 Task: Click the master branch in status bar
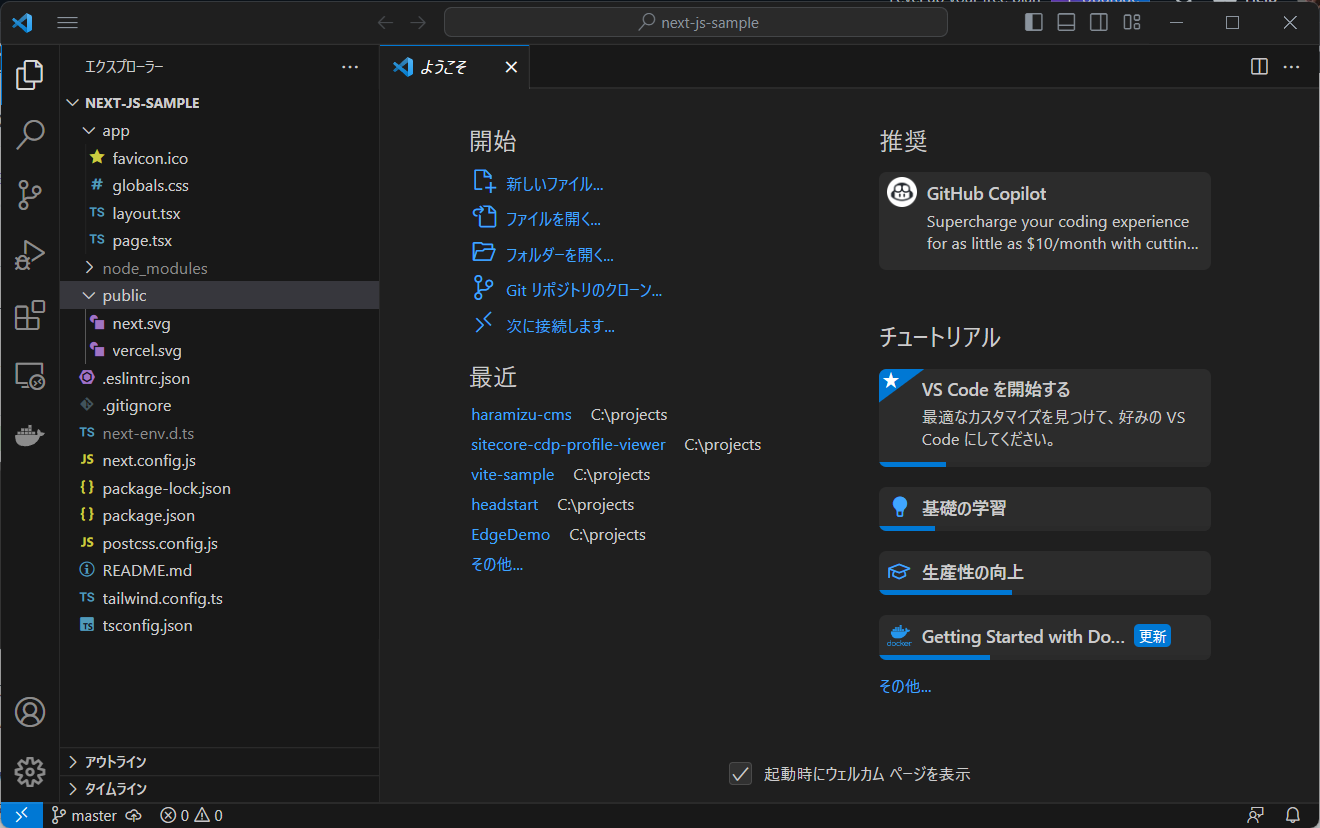tap(84, 815)
